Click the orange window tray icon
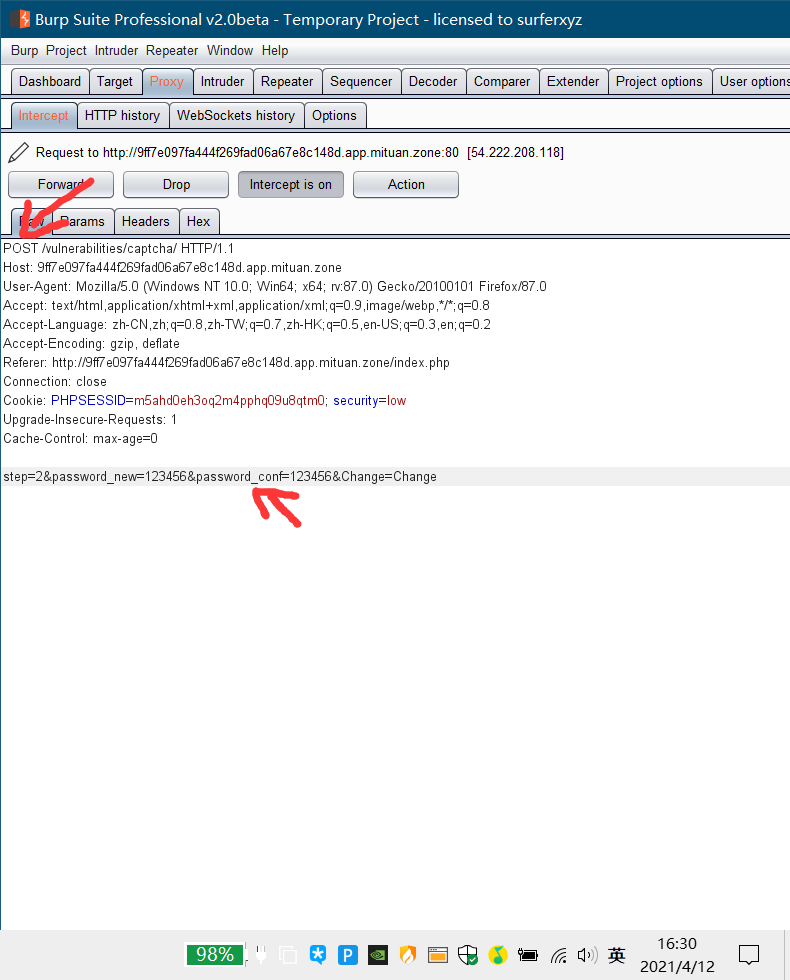This screenshot has width=790, height=980. [x=438, y=955]
